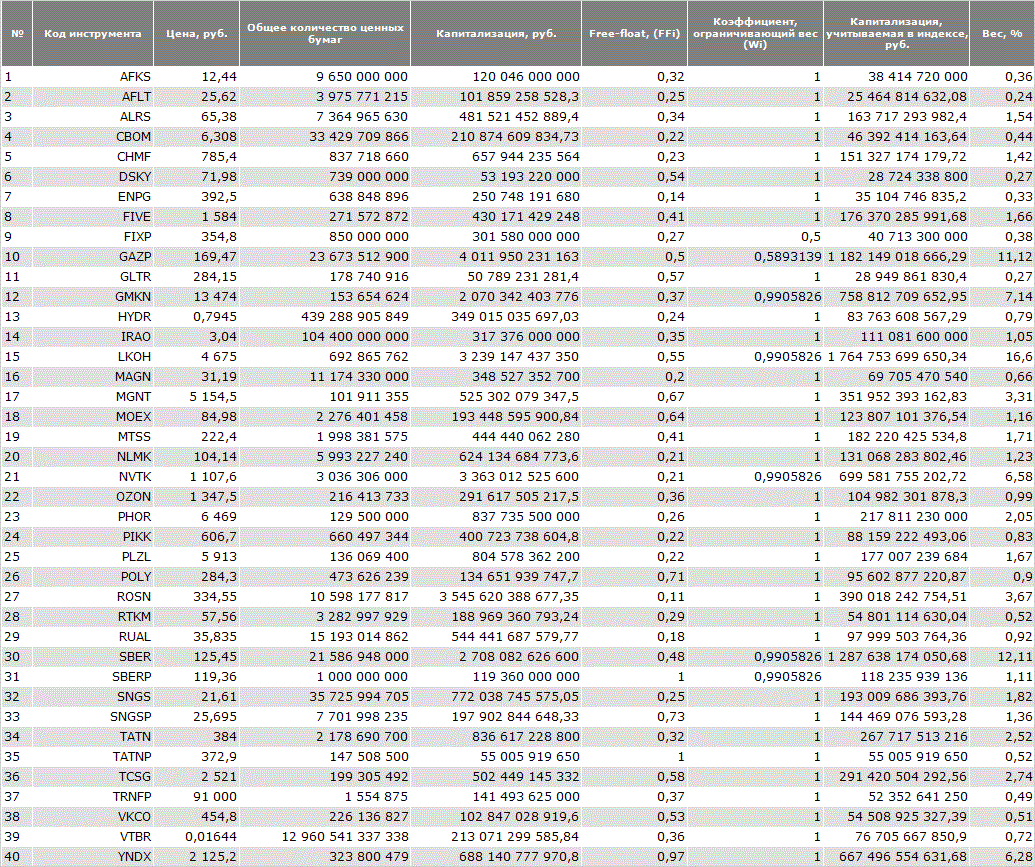Select the OZON ticker cell
Image resolution: width=1035 pixels, height=867 pixels.
[x=93, y=497]
